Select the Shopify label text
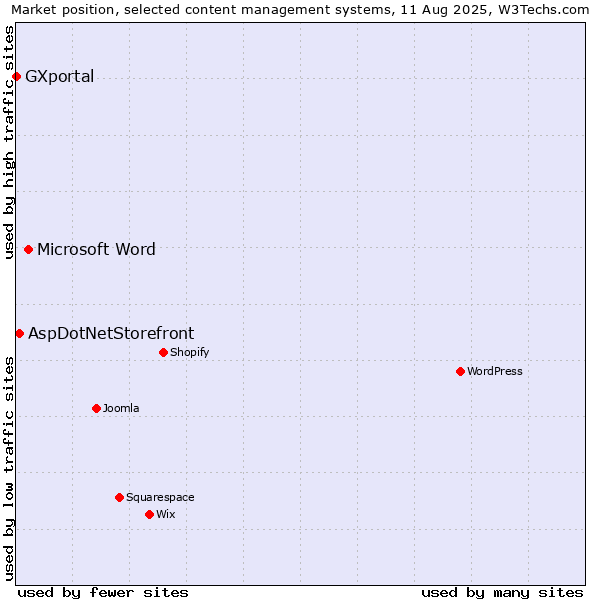The width and height of the screenshot is (600, 600). click(x=189, y=352)
